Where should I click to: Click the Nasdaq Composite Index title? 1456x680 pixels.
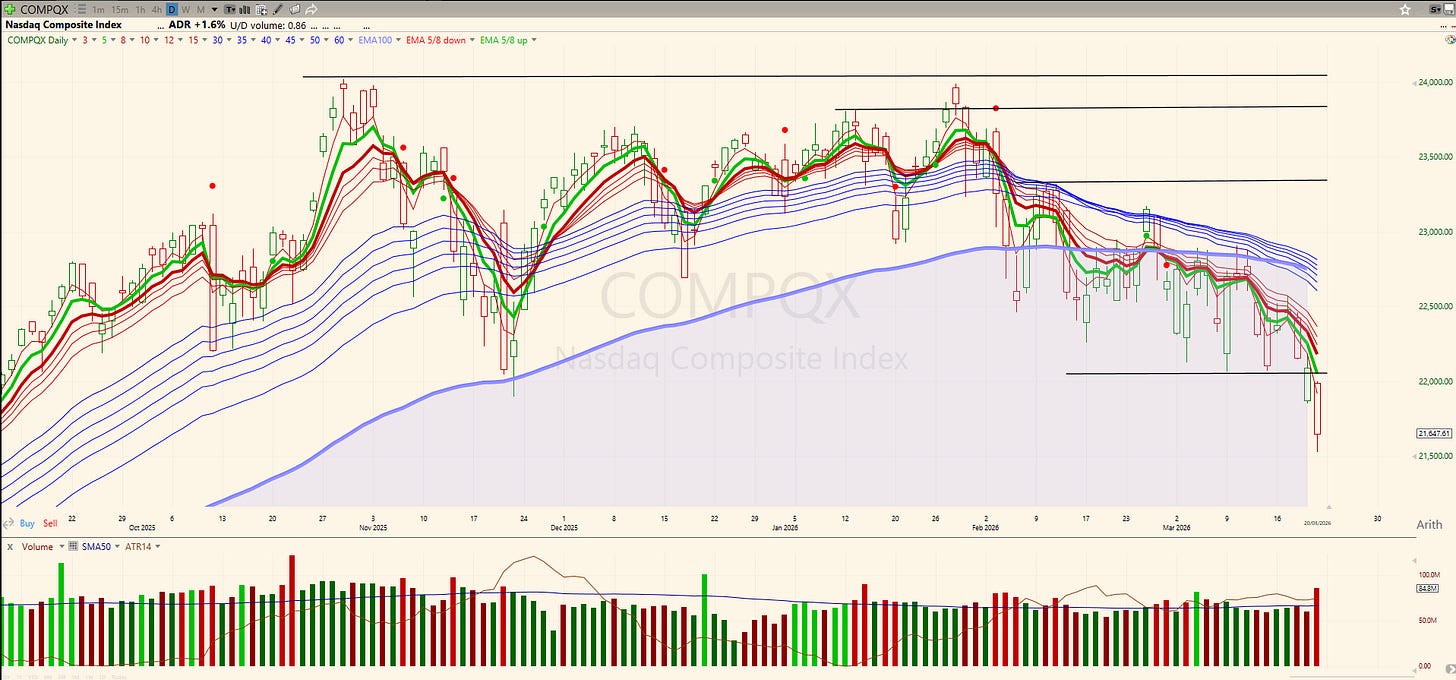(x=63, y=24)
